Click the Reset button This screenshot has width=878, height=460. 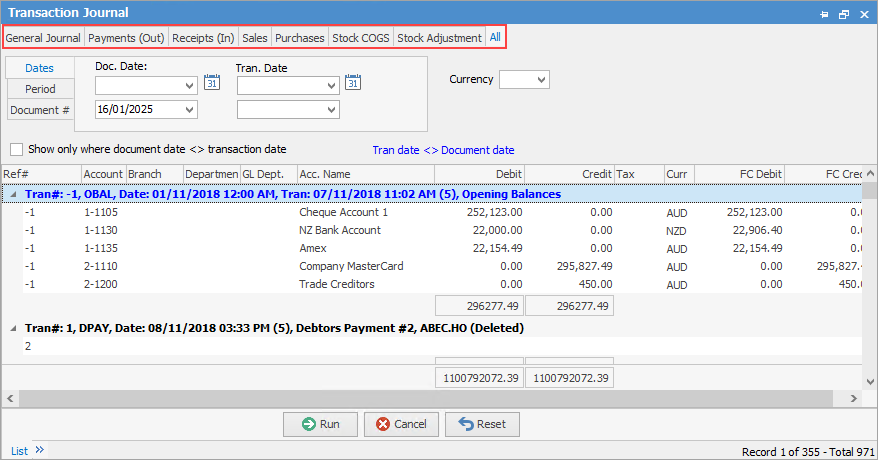pyautogui.click(x=482, y=424)
